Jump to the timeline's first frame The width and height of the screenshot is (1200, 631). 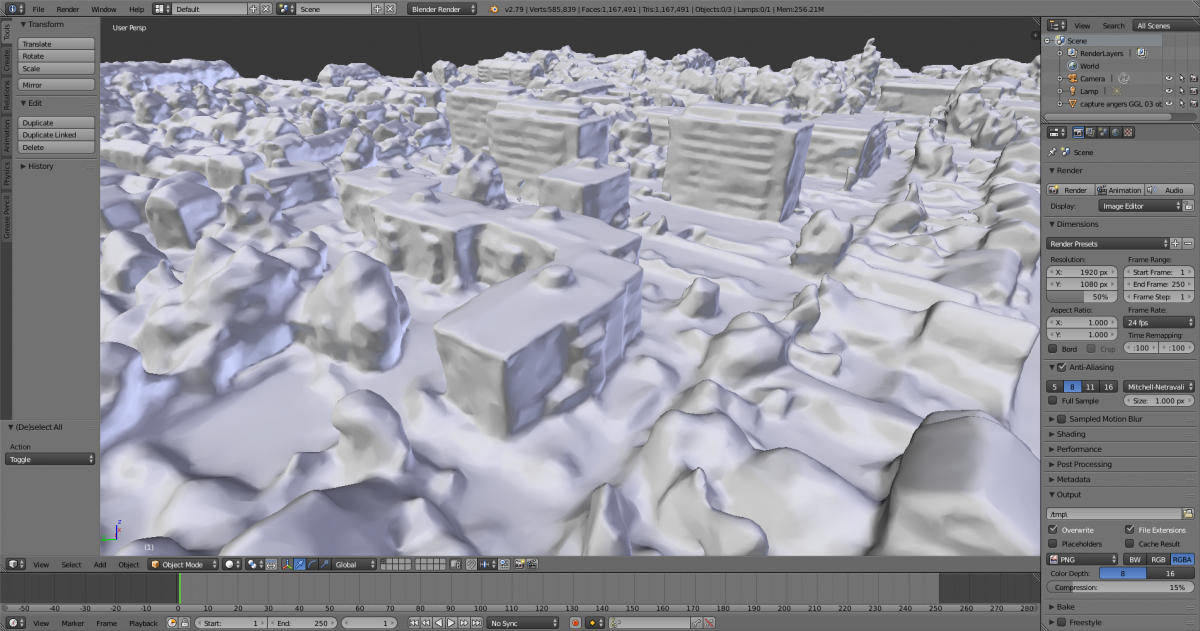click(x=415, y=623)
